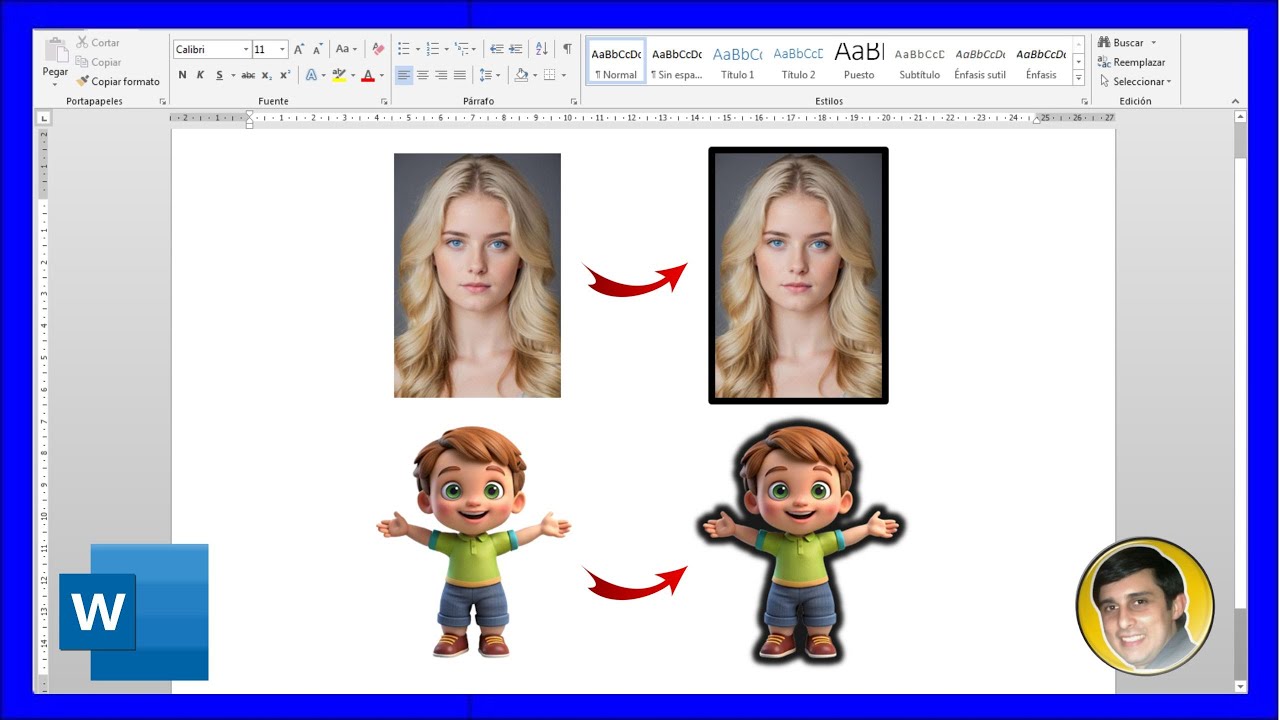Increase the paragraph indent
1280x720 pixels.
point(516,49)
